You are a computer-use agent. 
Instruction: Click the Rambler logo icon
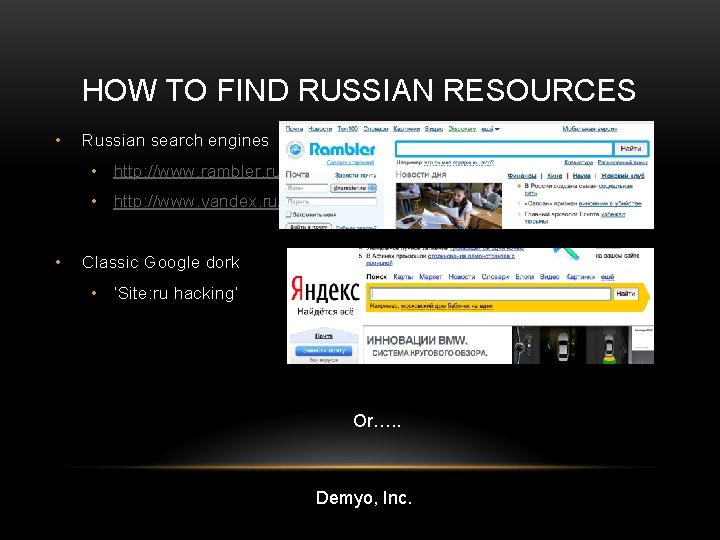[x=295, y=149]
